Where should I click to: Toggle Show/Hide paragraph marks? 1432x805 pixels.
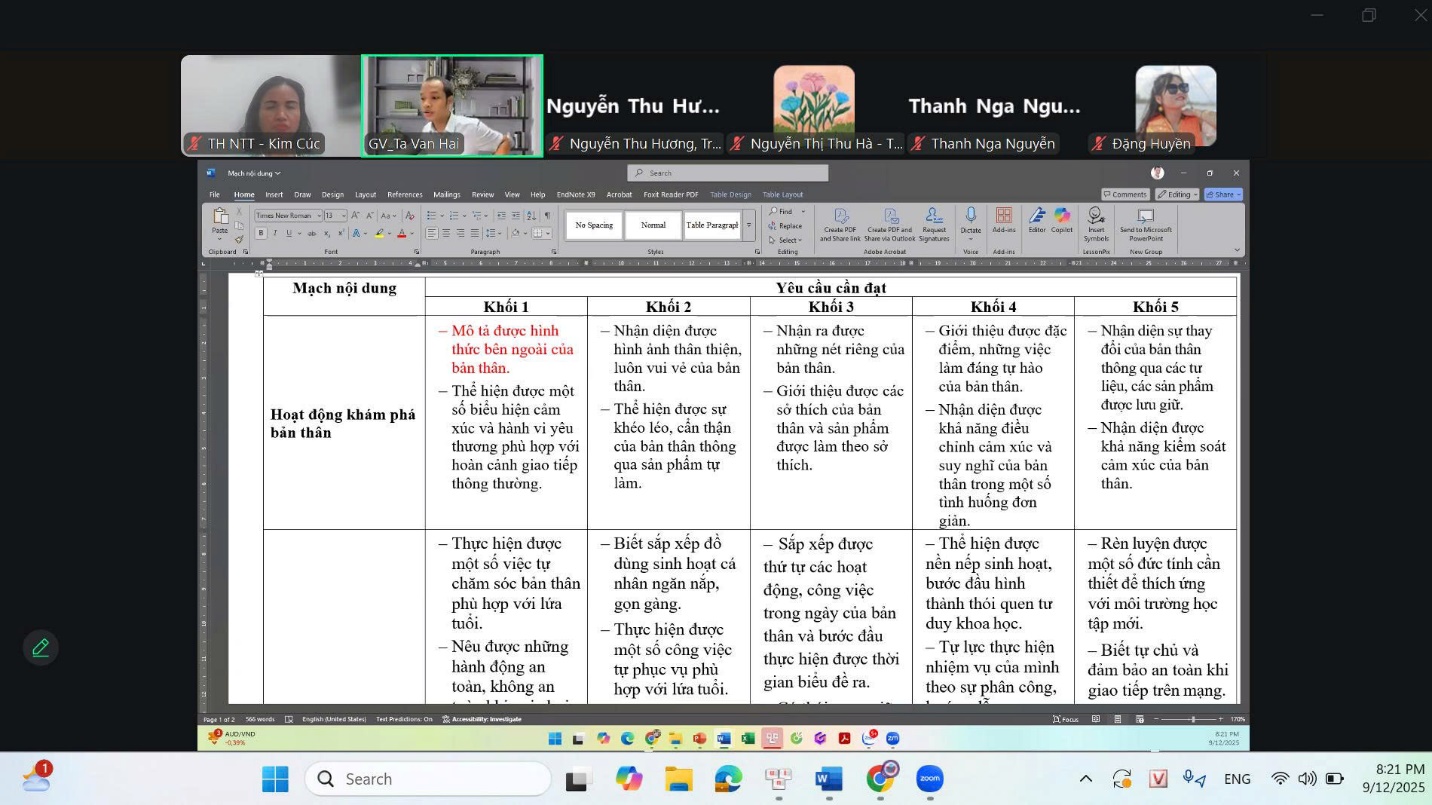[x=547, y=215]
